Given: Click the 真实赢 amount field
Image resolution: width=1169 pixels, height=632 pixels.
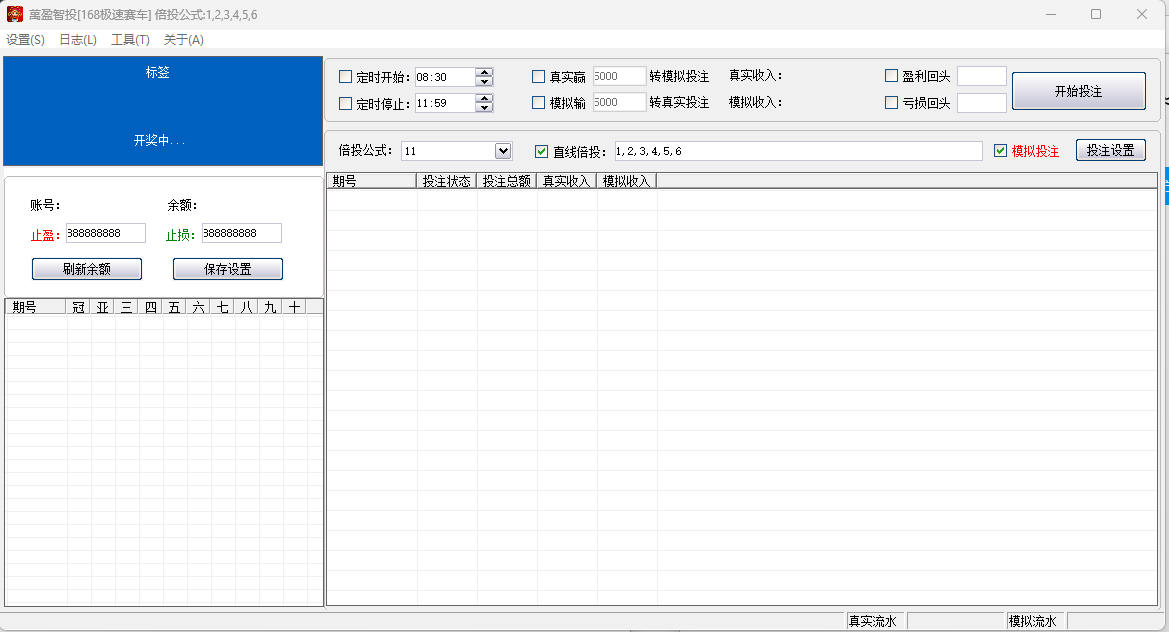Looking at the screenshot, I should [x=619, y=76].
